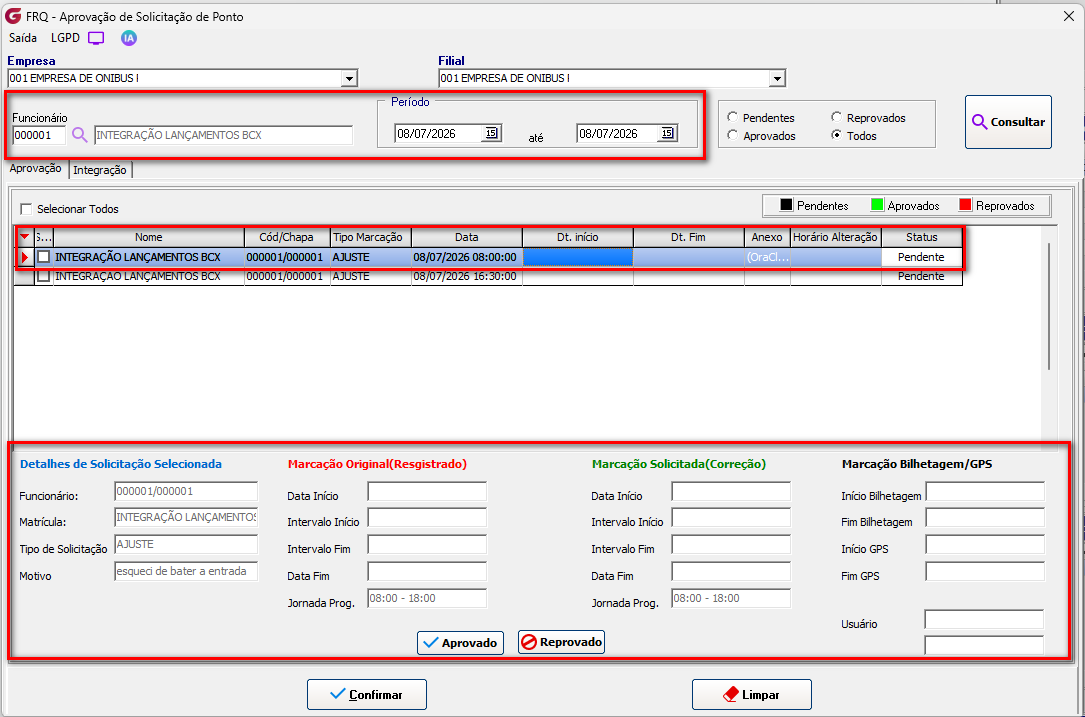Image resolution: width=1085 pixels, height=717 pixels.
Task: Click the 08/07/2026 08:00:00 date cell
Action: click(467, 257)
